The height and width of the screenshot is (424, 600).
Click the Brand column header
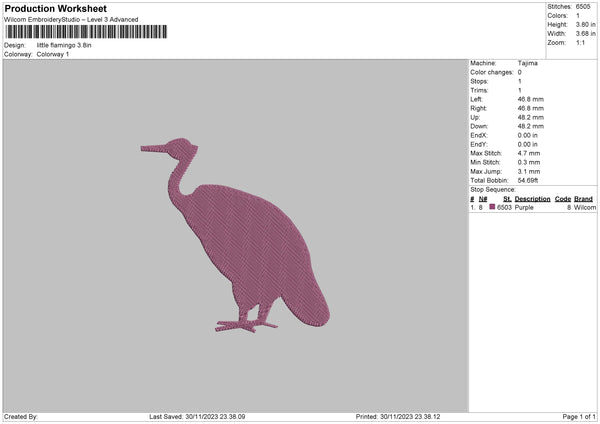[x=584, y=198]
